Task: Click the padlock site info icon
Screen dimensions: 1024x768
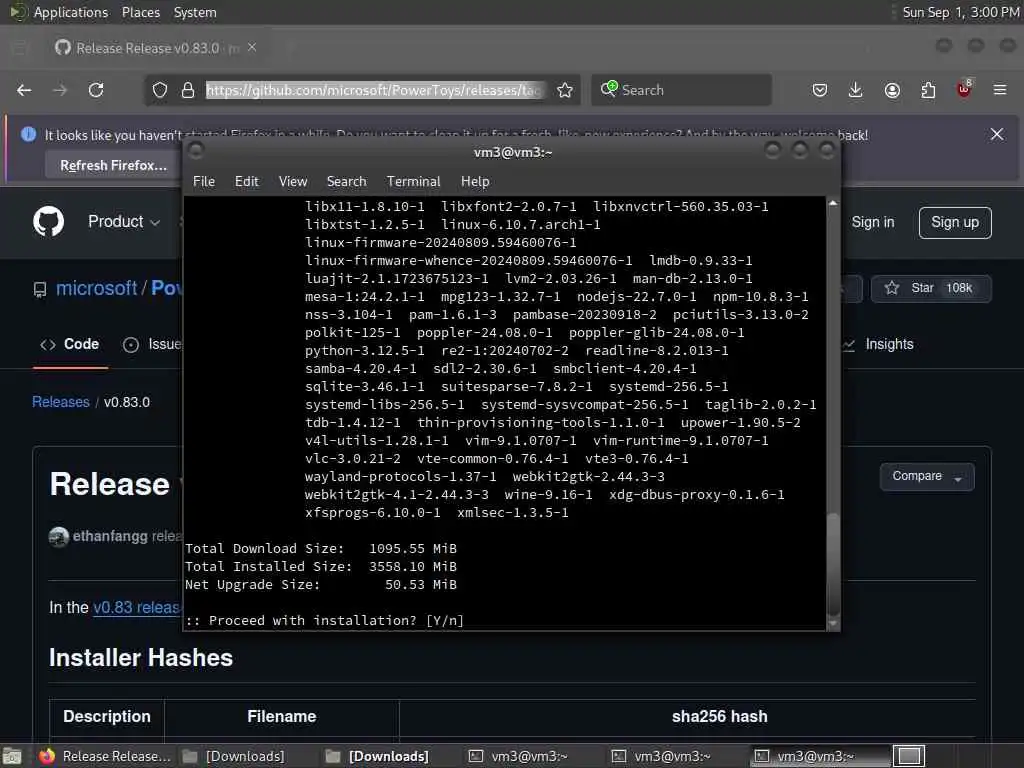Action: [188, 90]
